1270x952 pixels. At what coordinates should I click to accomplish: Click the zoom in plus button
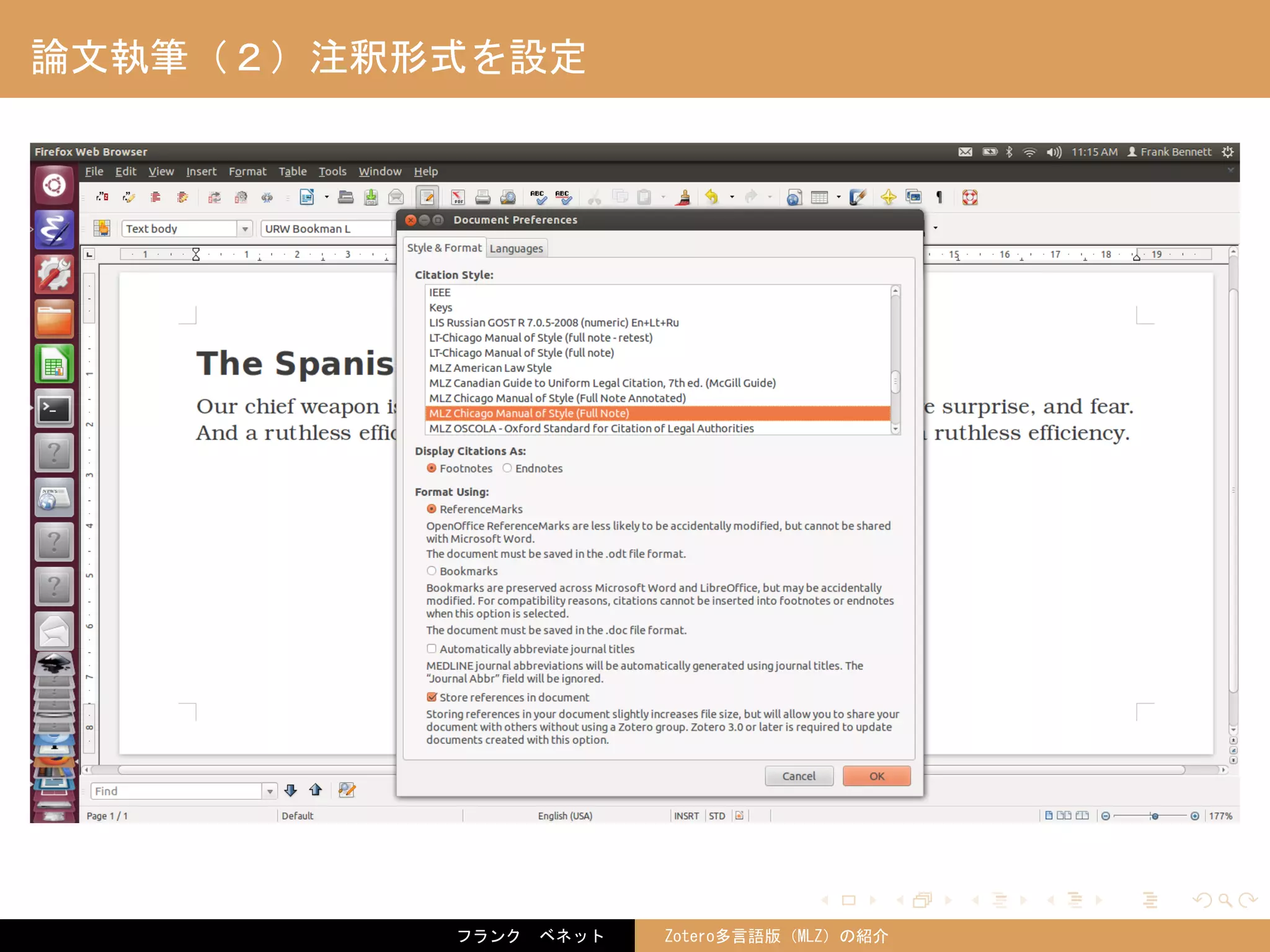point(1194,816)
